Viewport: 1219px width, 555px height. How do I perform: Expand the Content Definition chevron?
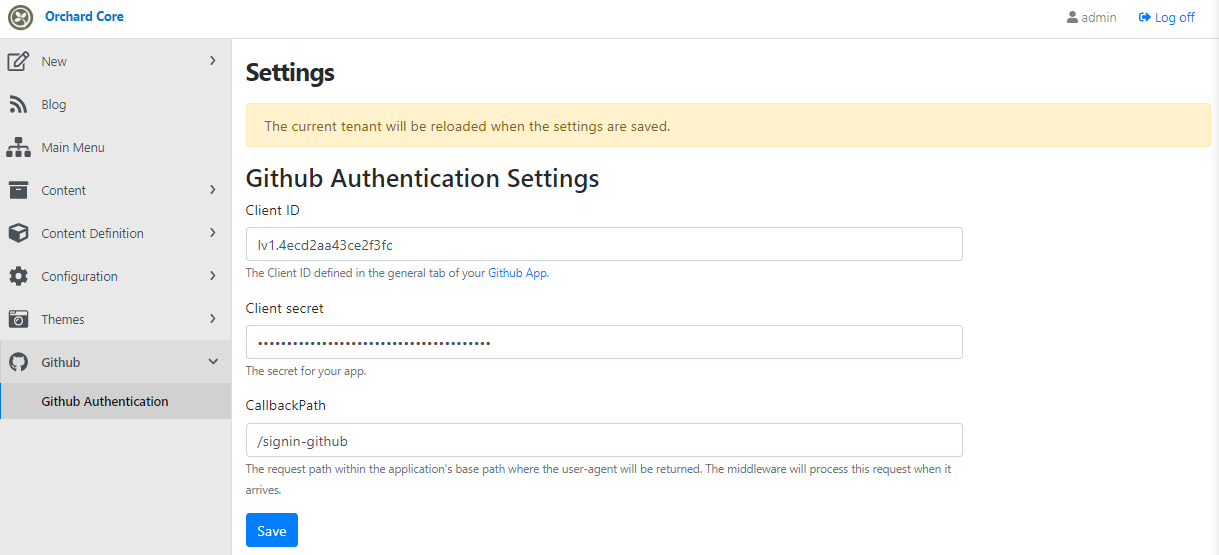coord(213,233)
